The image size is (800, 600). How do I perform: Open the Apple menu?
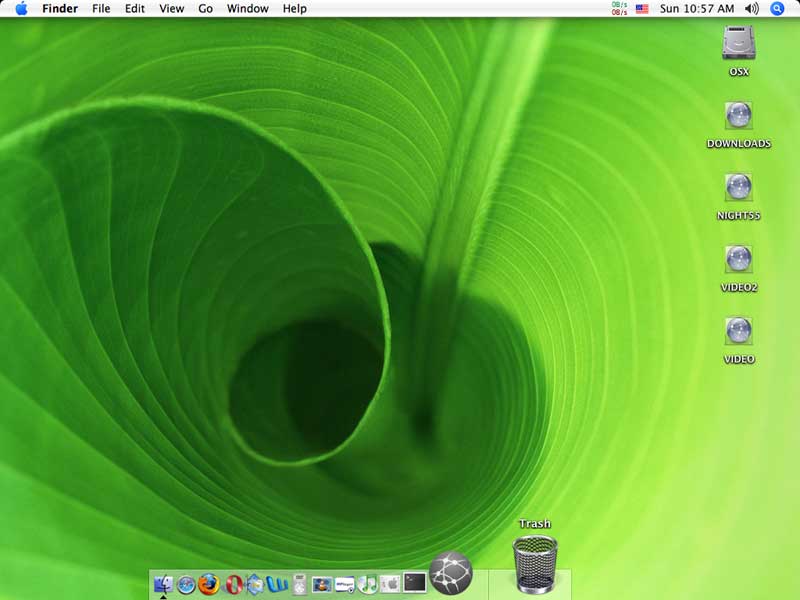(21, 9)
